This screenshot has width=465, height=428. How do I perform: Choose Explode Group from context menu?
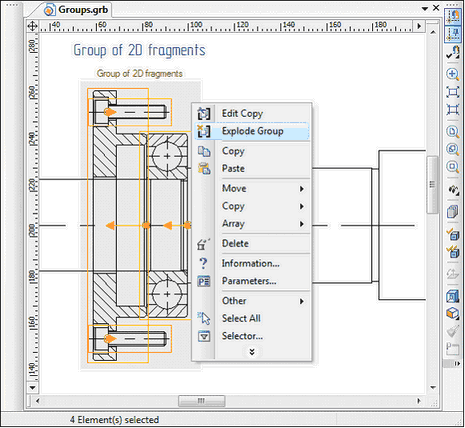[253, 131]
